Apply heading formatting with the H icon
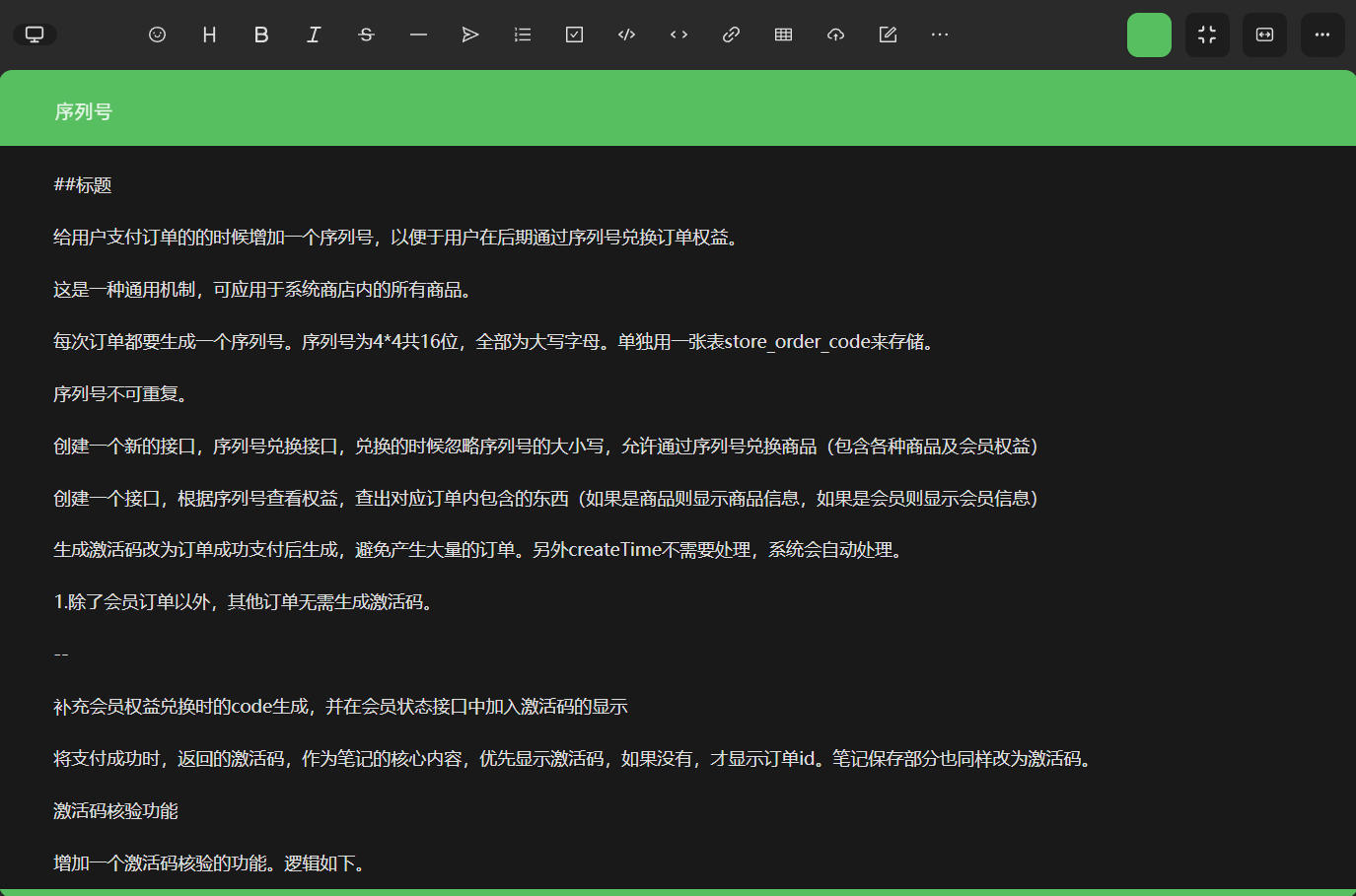Image resolution: width=1356 pixels, height=896 pixels. (209, 34)
